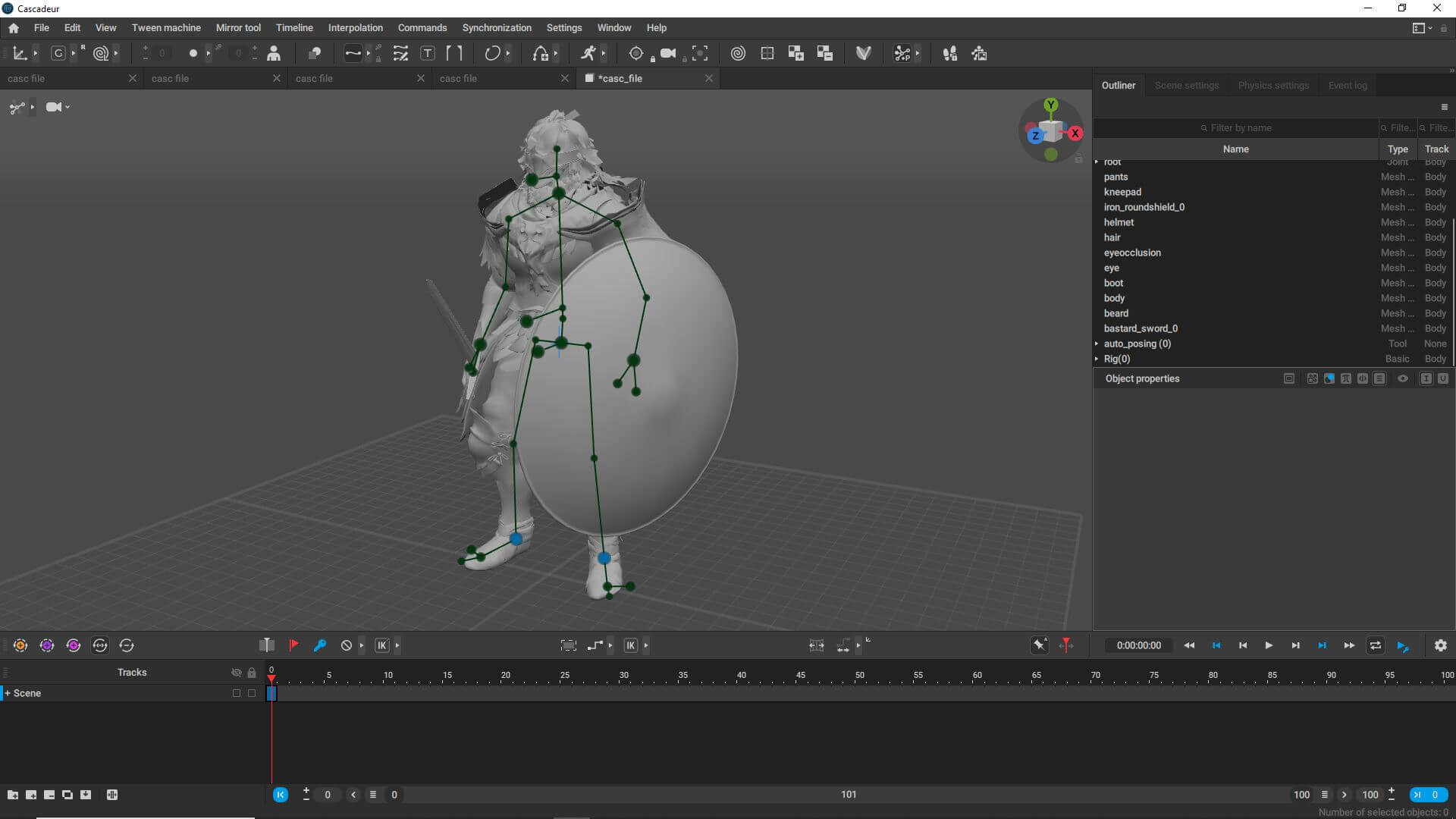Screen dimensions: 1456x819
Task: Click the blue key icon above timeline
Action: [319, 645]
